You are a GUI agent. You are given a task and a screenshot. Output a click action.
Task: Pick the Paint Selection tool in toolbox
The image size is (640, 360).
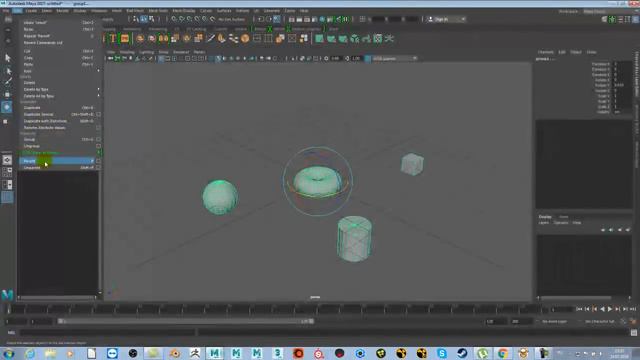(x=7, y=82)
